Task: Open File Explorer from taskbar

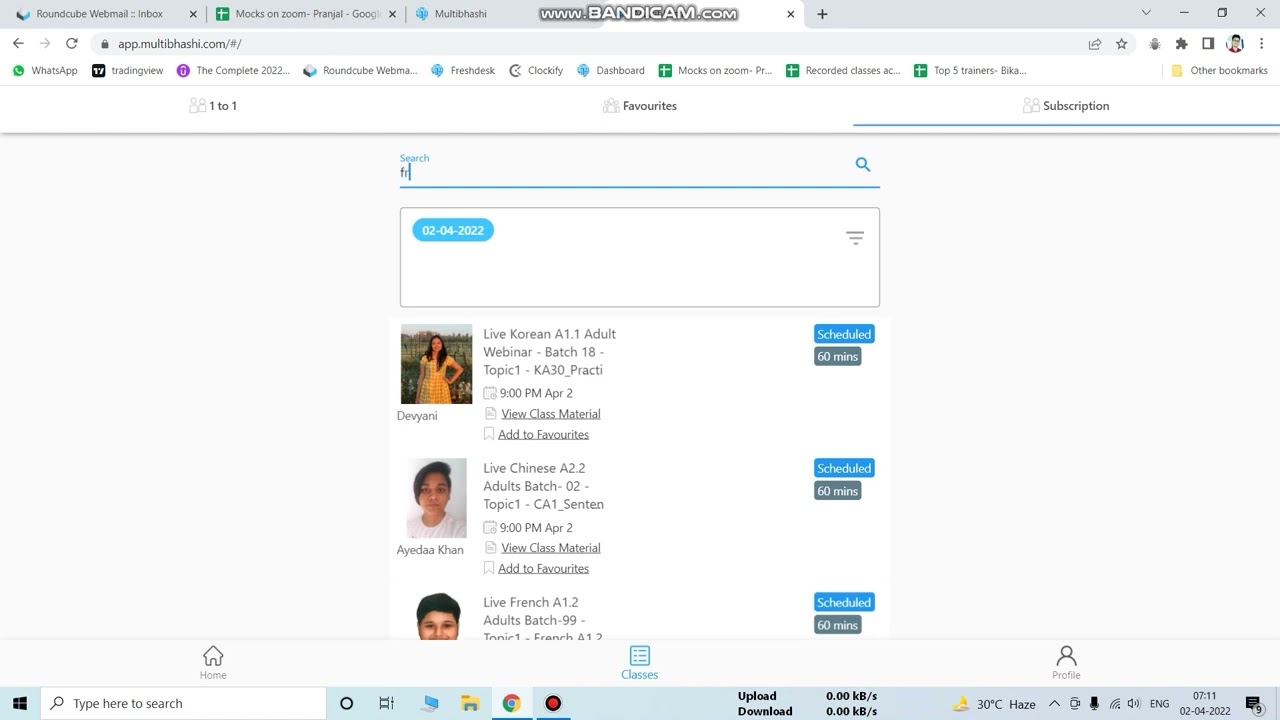Action: pos(470,703)
